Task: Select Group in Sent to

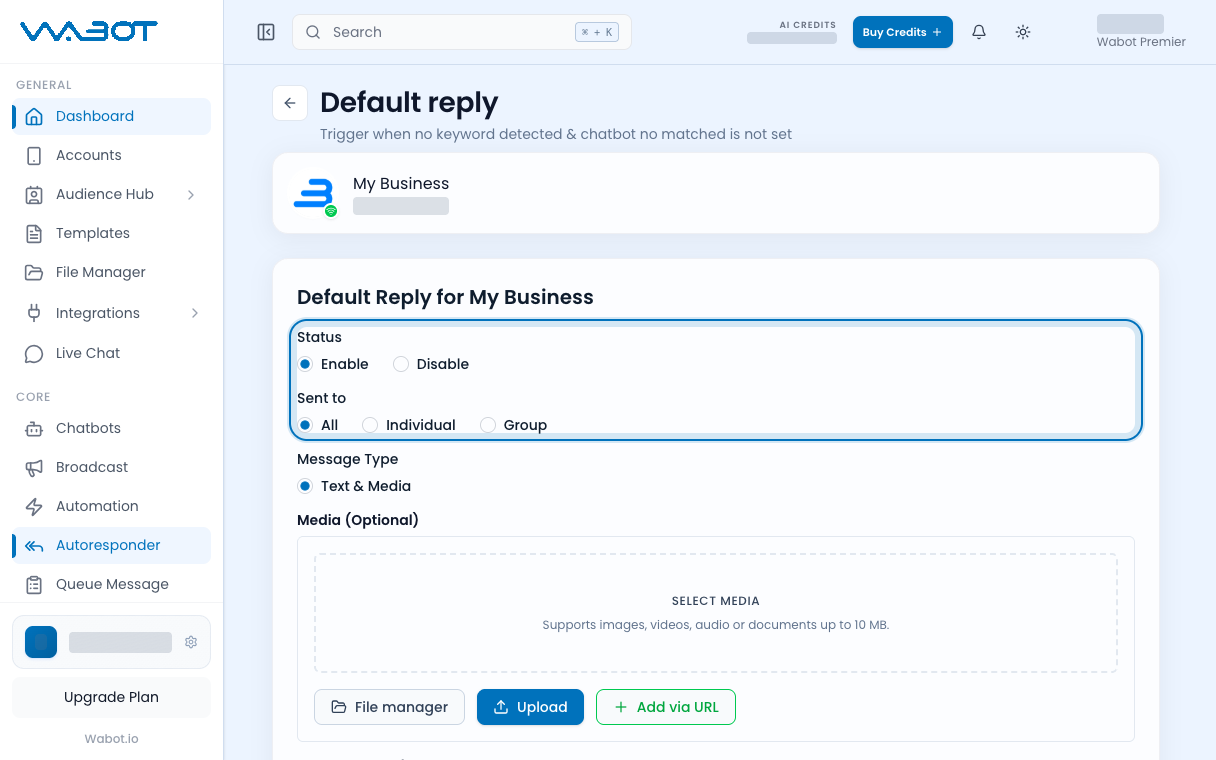Action: coord(488,425)
